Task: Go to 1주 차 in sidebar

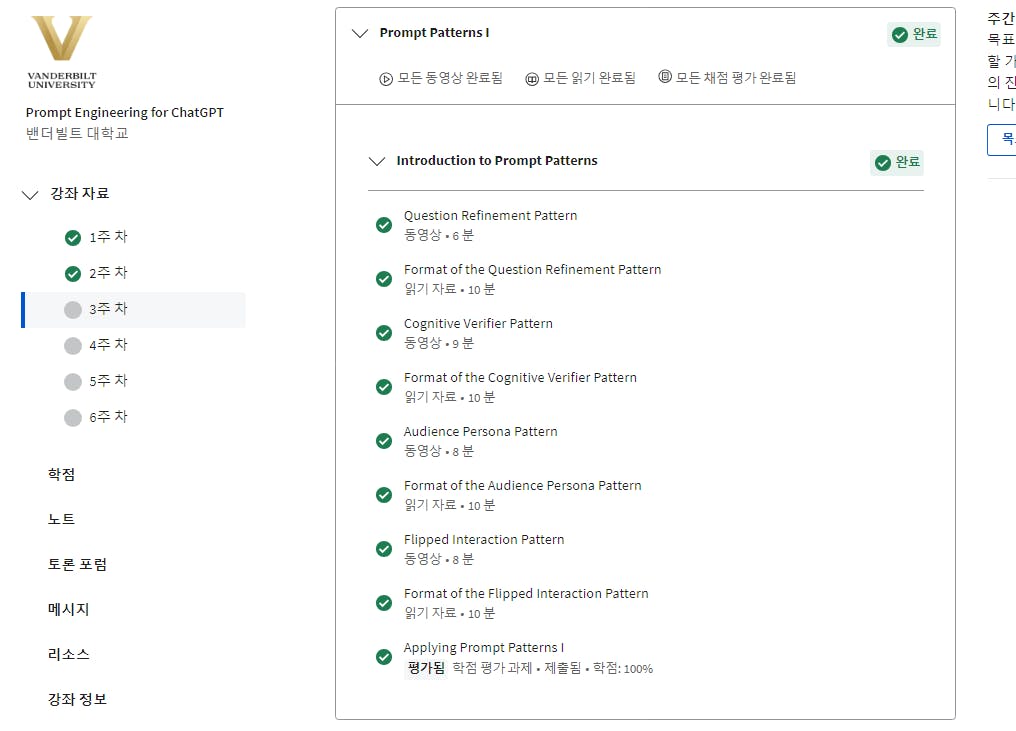Action: click(108, 238)
